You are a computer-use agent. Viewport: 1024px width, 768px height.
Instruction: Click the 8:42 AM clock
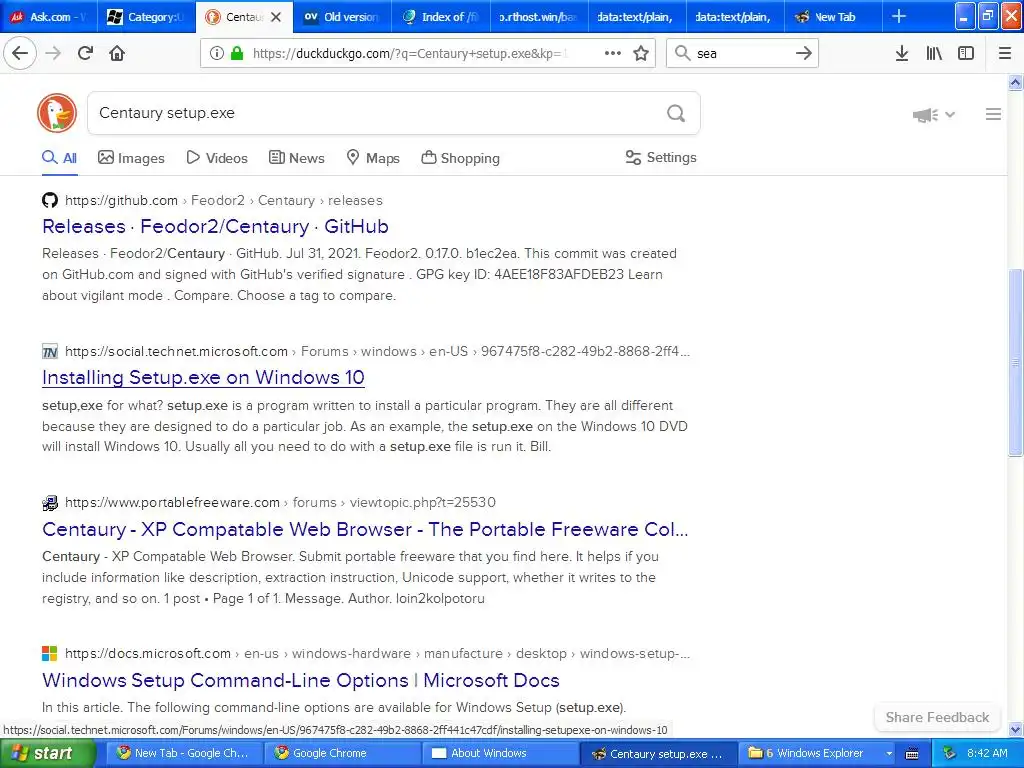pyautogui.click(x=987, y=753)
